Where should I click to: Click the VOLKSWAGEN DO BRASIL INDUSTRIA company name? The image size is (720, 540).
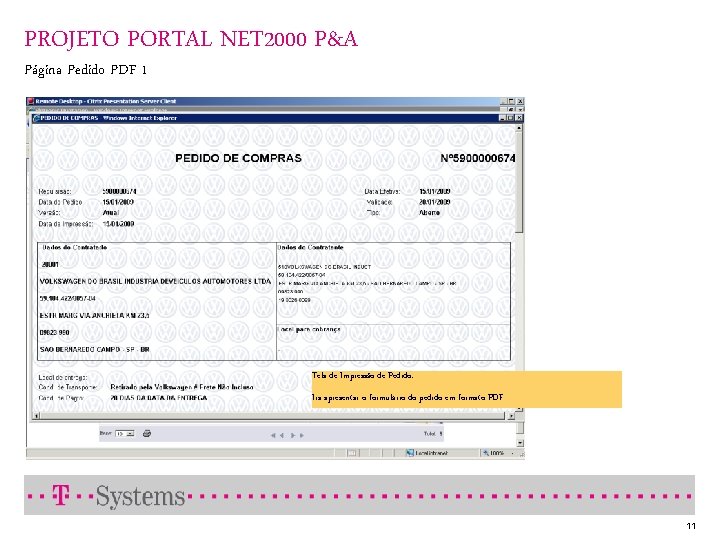pos(155,281)
